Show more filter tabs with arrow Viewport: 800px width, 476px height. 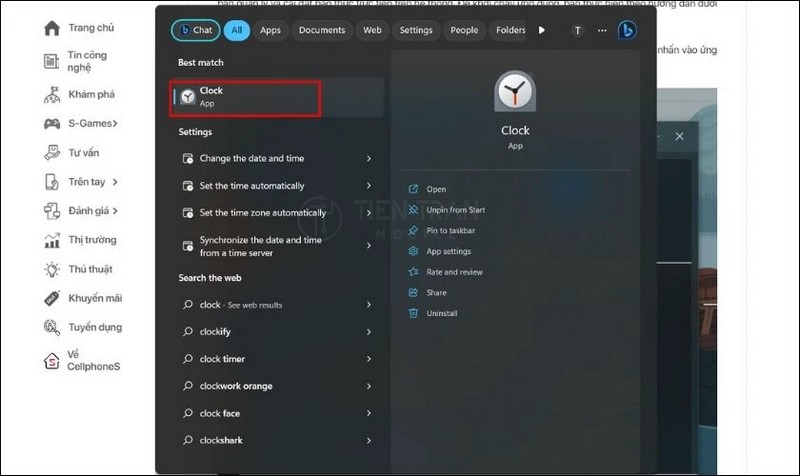click(x=542, y=31)
